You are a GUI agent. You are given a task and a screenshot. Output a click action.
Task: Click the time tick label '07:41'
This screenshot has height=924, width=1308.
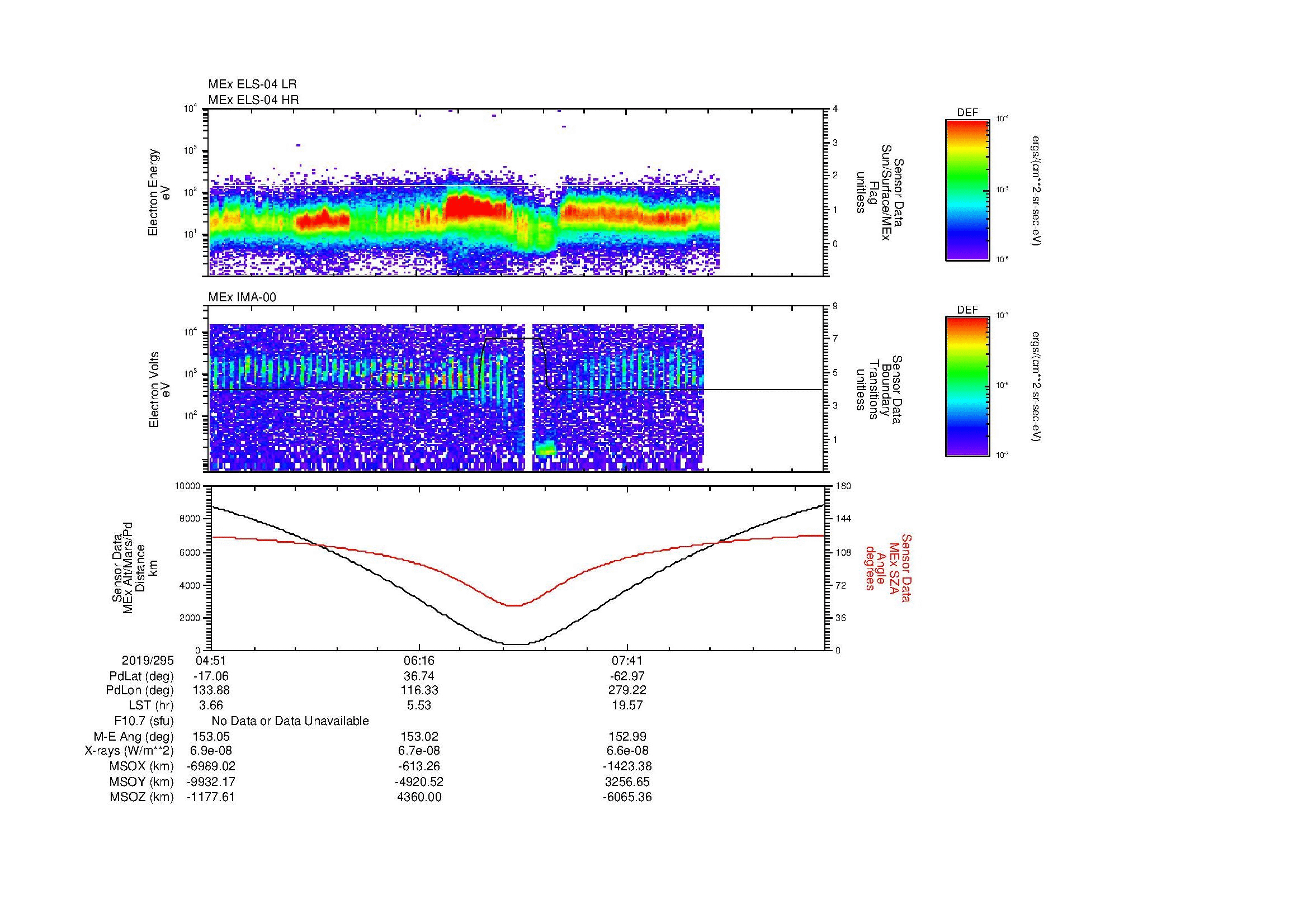627,660
